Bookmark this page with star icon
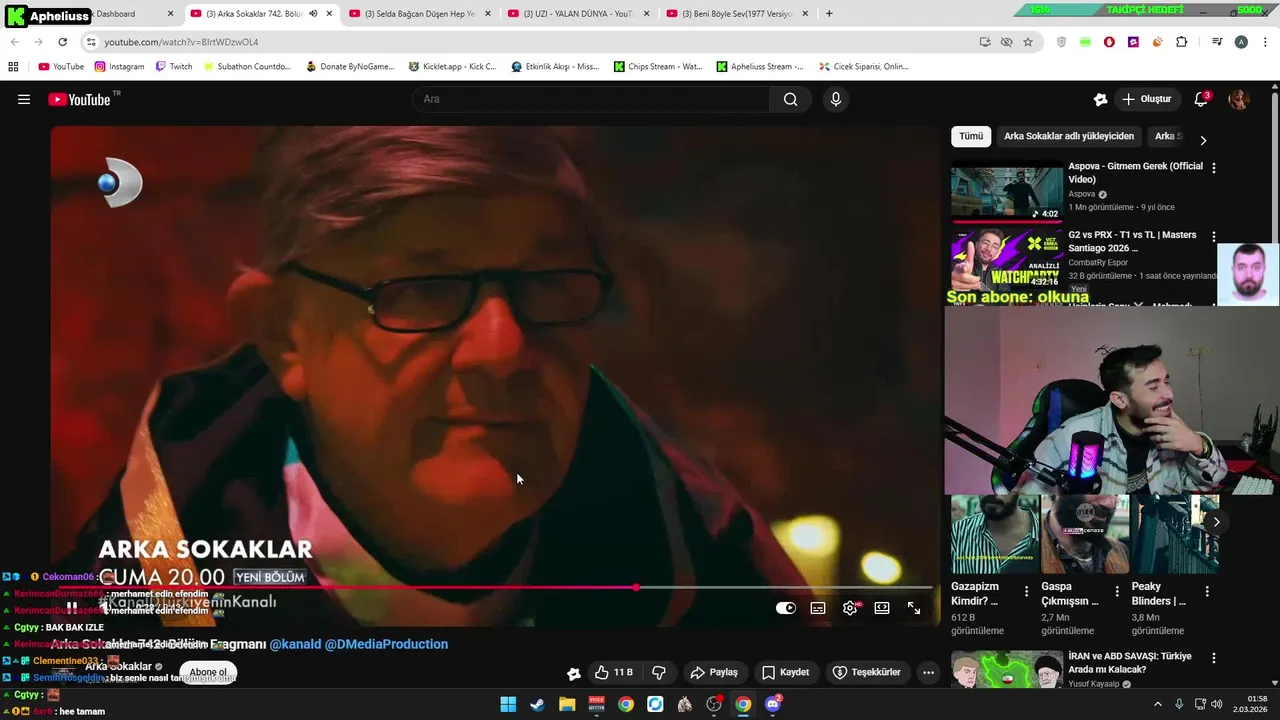This screenshot has height=720, width=1280. coord(1028,42)
